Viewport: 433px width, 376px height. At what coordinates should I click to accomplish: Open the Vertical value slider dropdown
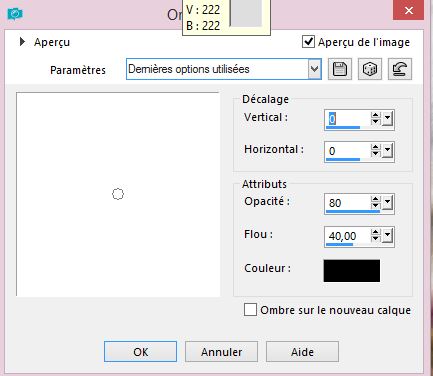pyautogui.click(x=387, y=118)
